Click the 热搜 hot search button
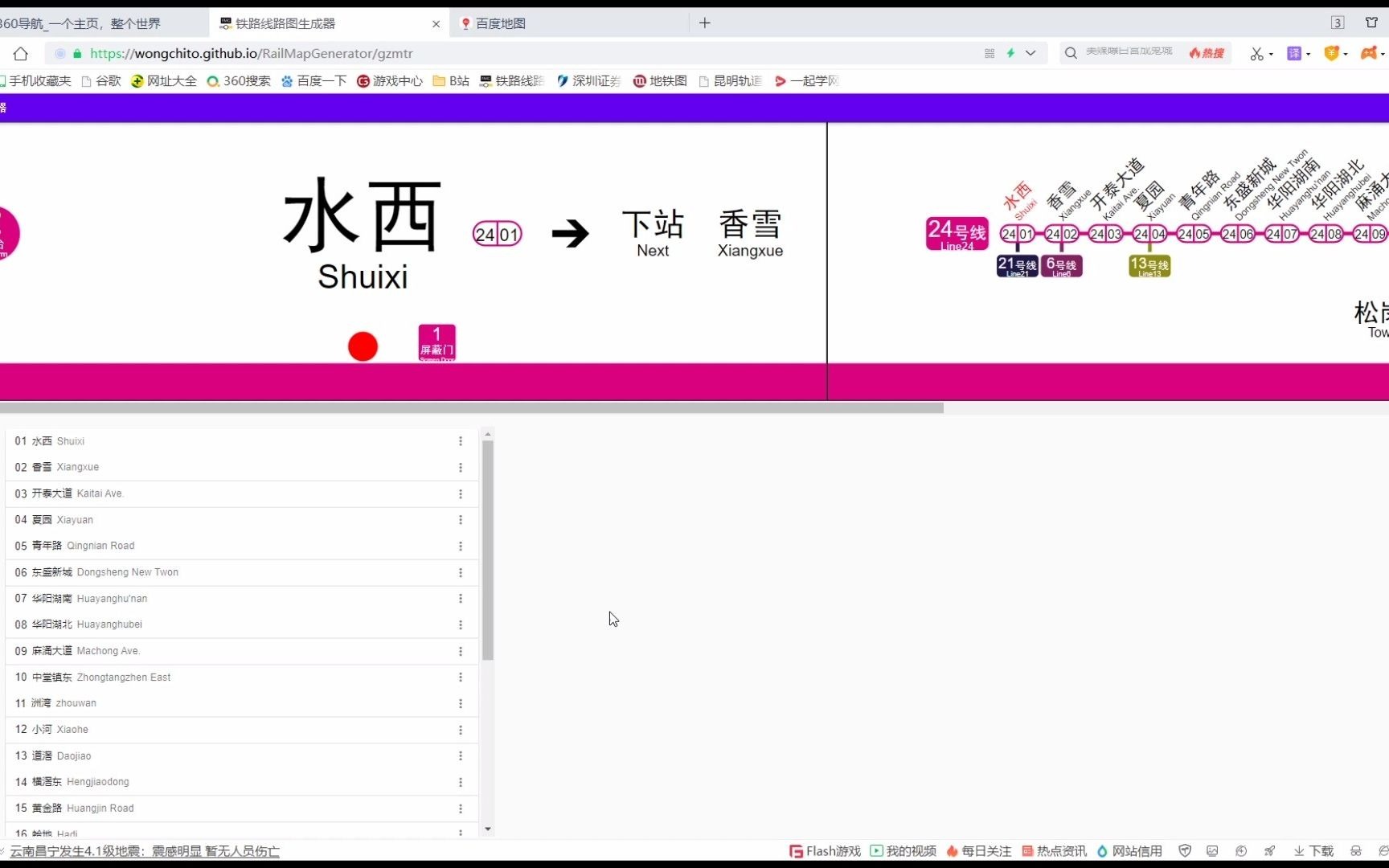Image resolution: width=1389 pixels, height=868 pixels. (1207, 53)
